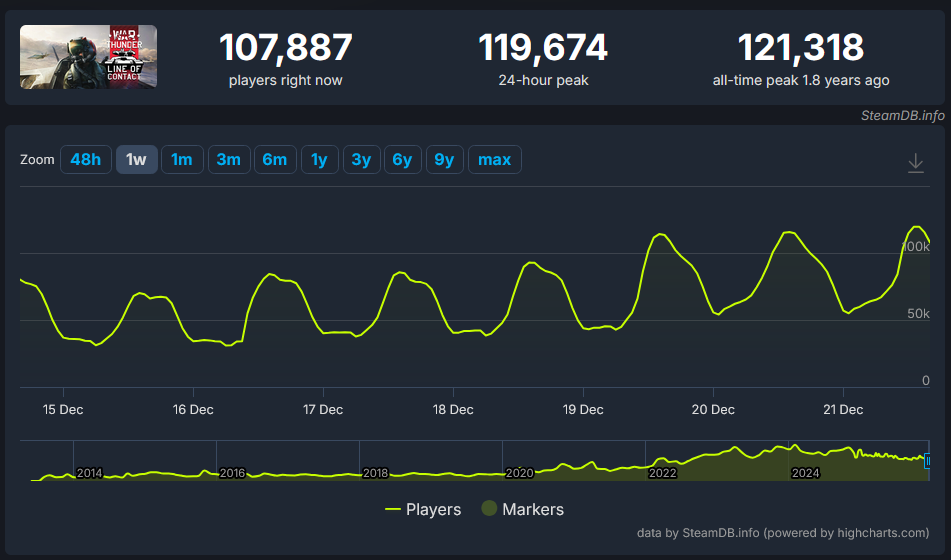The image size is (951, 560).
Task: Click the '16 Dec' axis label
Action: coord(193,410)
